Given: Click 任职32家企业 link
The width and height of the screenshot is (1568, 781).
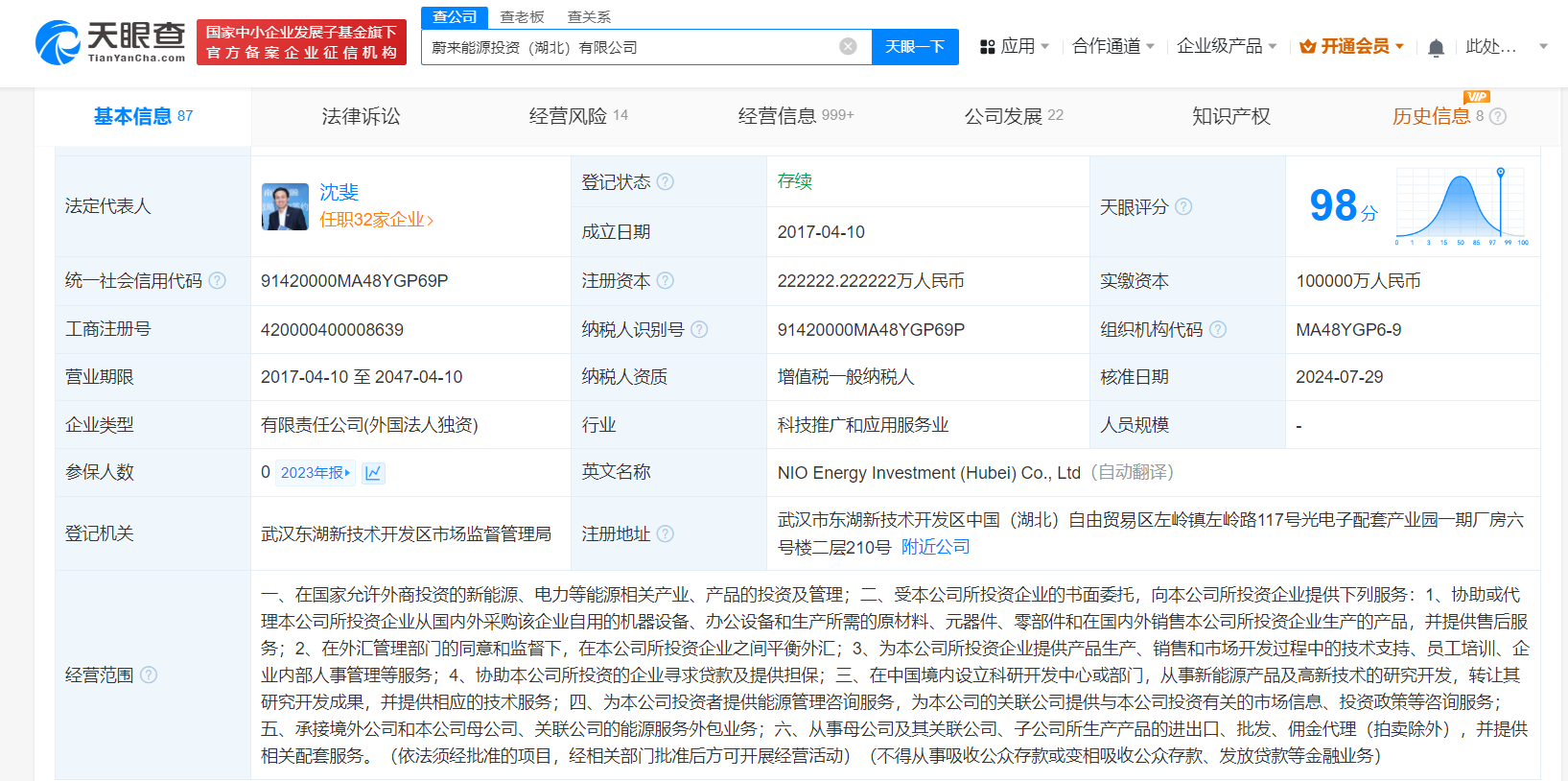Looking at the screenshot, I should point(376,220).
